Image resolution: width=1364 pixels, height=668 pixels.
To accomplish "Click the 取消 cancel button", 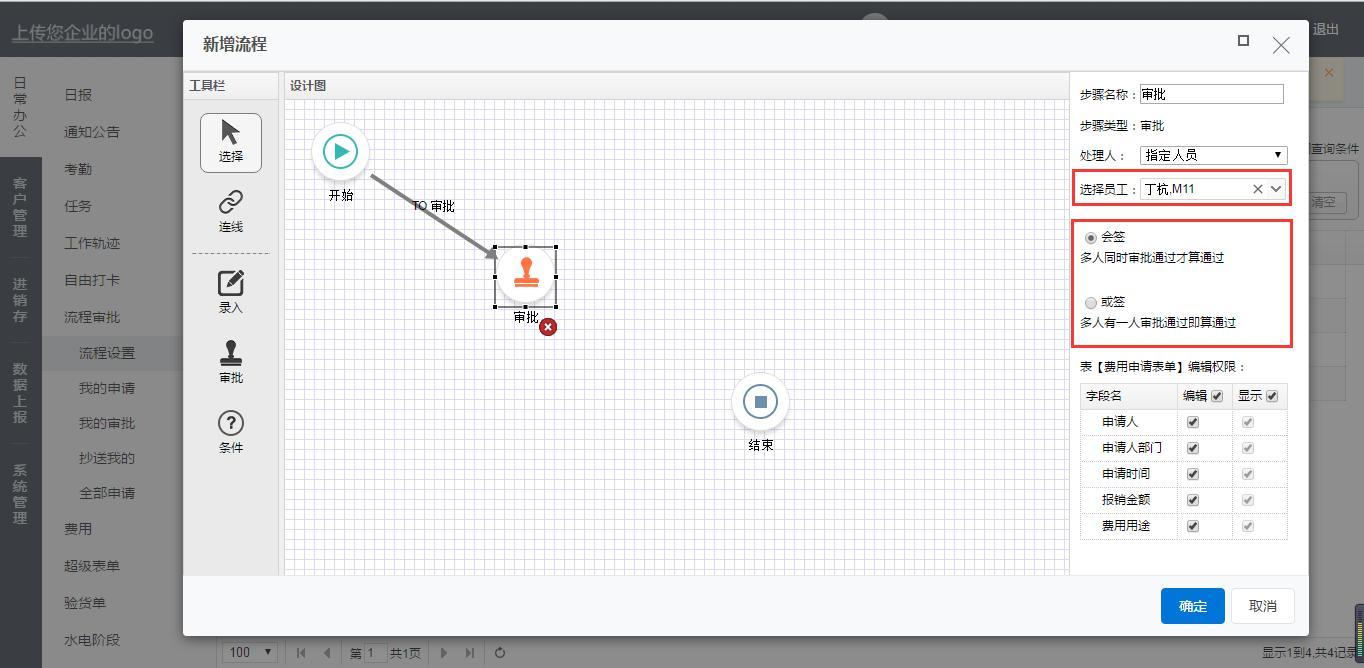I will point(1263,606).
